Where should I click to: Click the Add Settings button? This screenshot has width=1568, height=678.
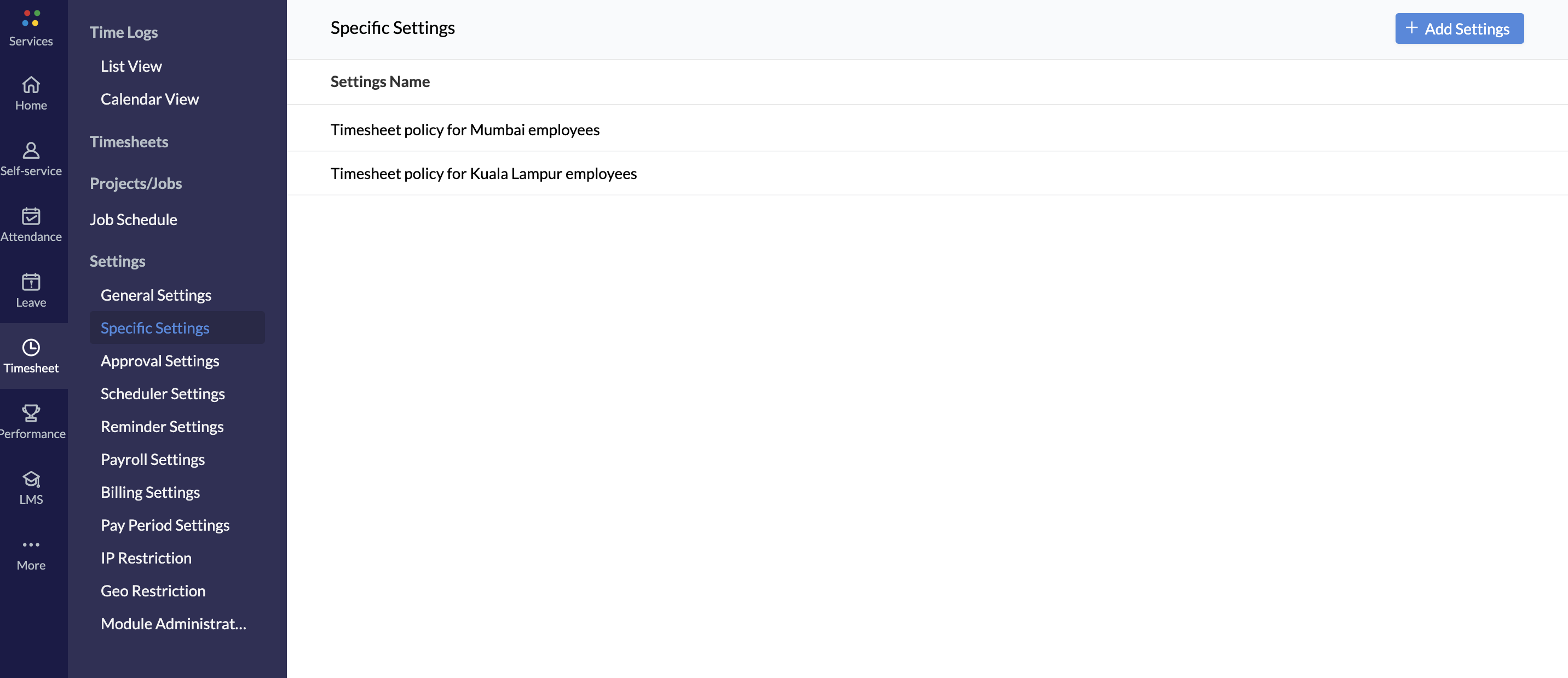[x=1459, y=28]
